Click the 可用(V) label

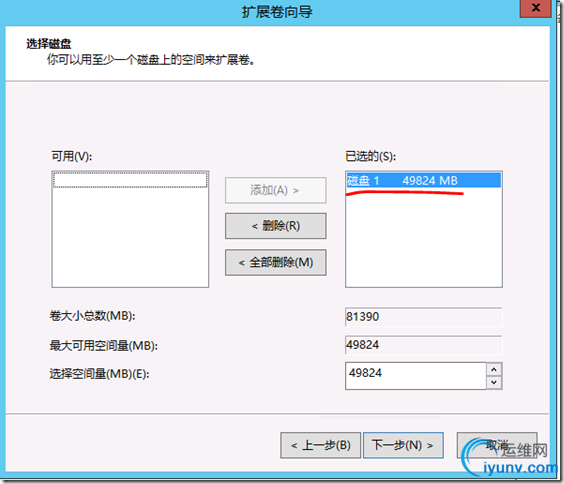(x=72, y=156)
